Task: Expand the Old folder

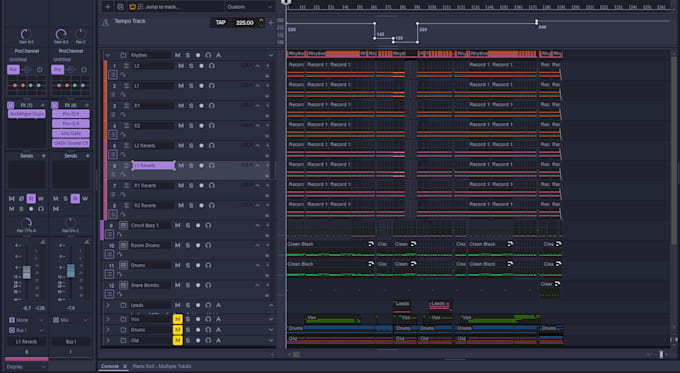Action: pyautogui.click(x=108, y=340)
